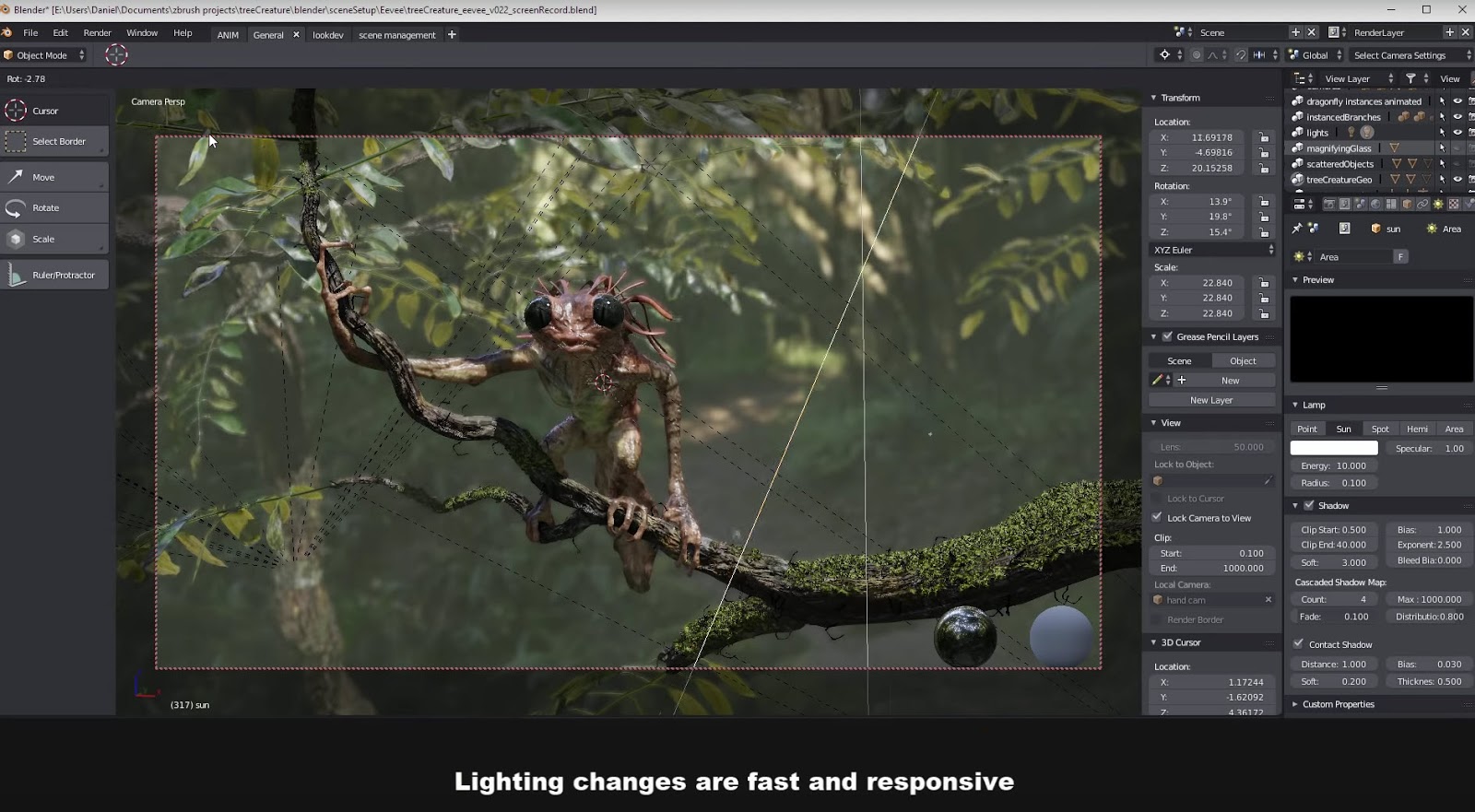Open the File menu
The width and height of the screenshot is (1475, 812).
coord(30,32)
